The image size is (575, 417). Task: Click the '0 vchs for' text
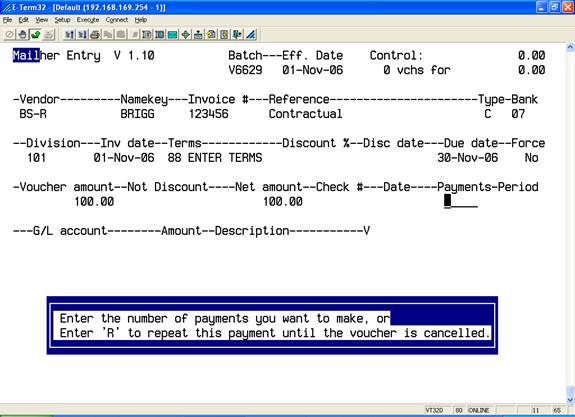(417, 70)
